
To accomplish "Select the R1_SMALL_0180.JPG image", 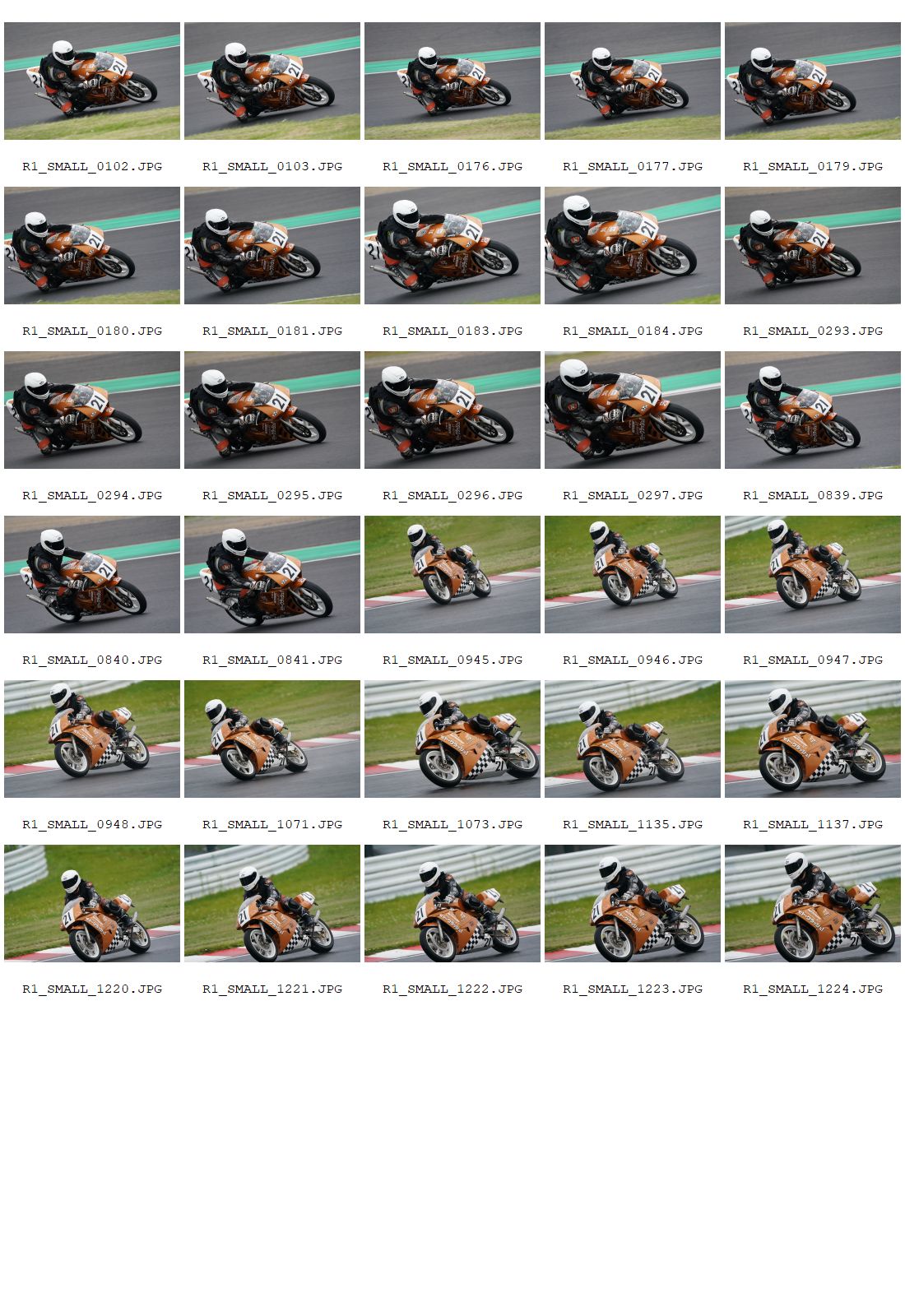I will click(x=92, y=245).
